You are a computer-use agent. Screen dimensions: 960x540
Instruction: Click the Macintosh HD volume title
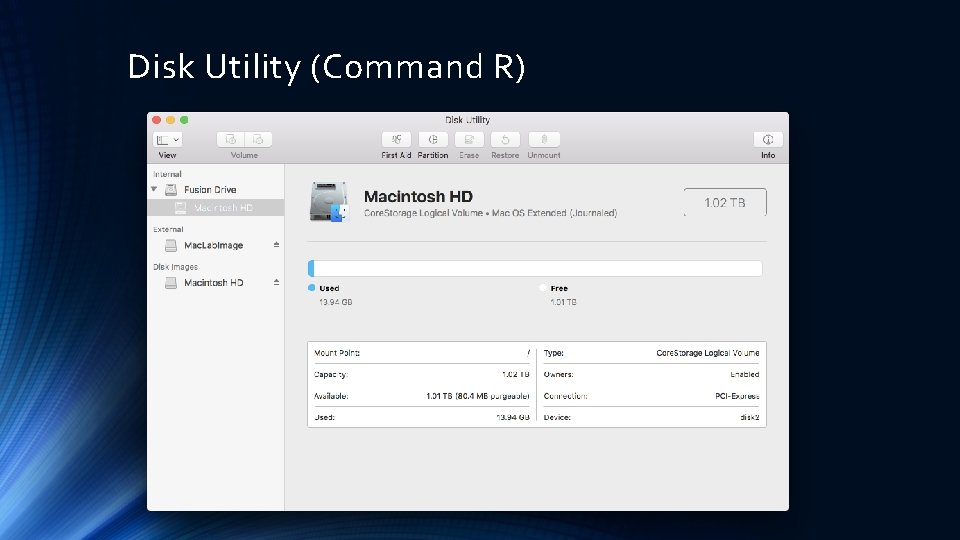[x=418, y=197]
